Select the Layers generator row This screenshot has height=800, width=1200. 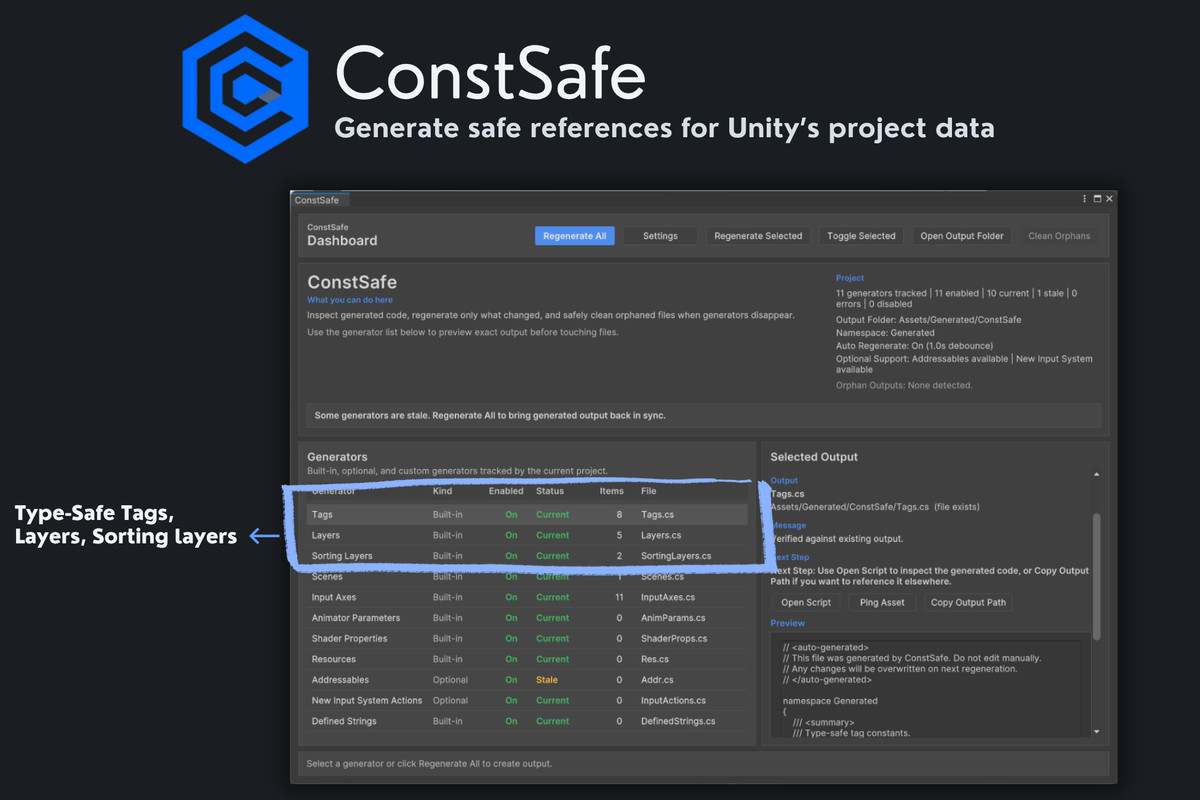coord(527,535)
